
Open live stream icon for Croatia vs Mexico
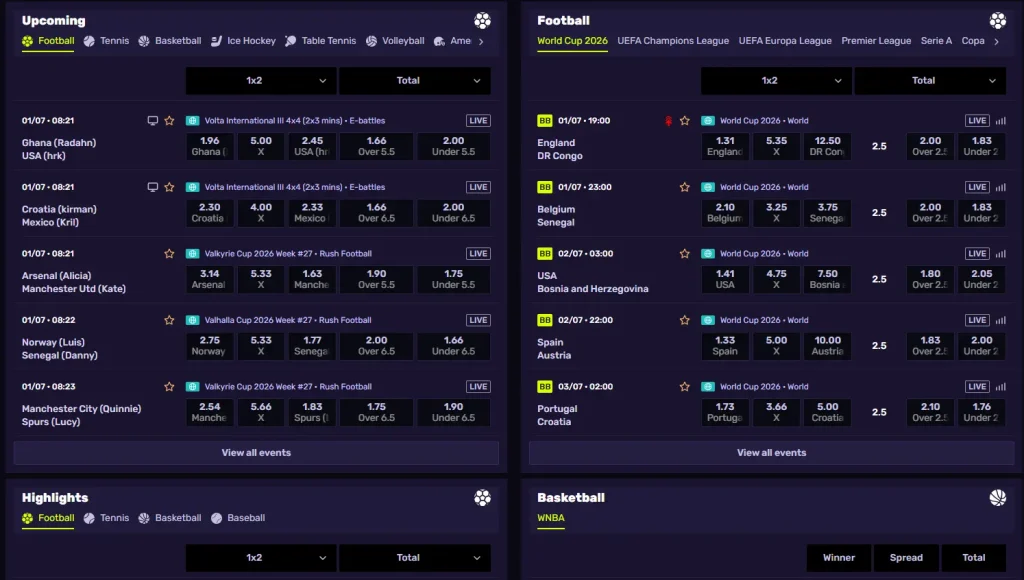click(152, 187)
